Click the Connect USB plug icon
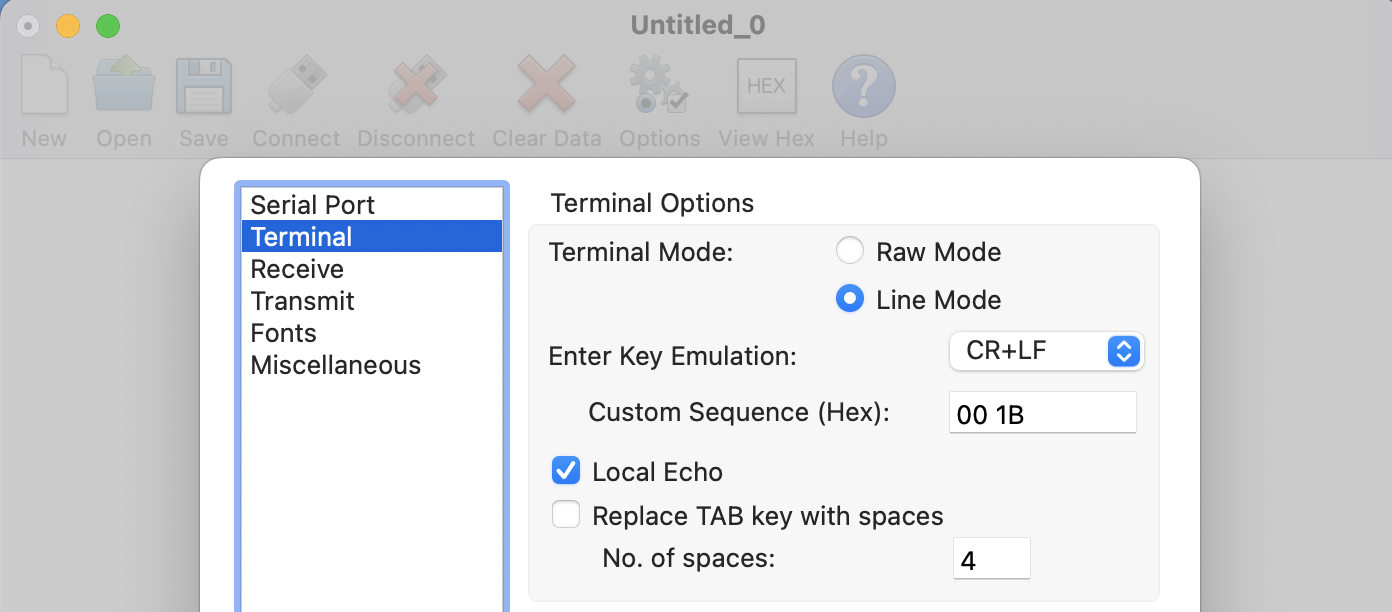Viewport: 1392px width, 612px height. tap(296, 87)
